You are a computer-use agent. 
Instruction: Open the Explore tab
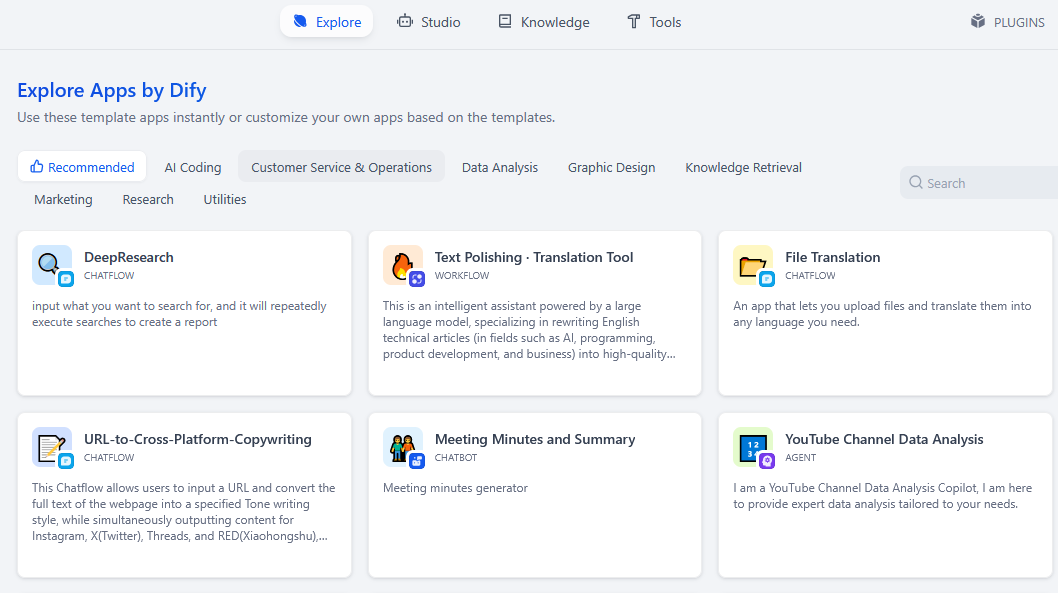327,22
